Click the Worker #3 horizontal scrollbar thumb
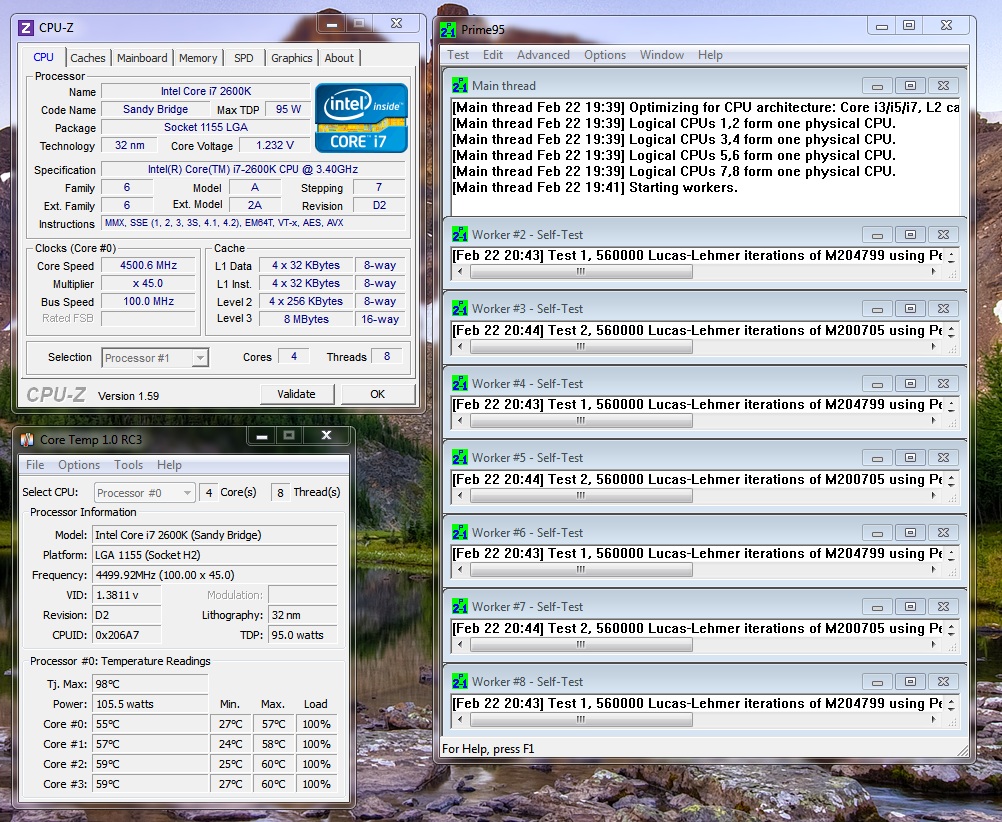This screenshot has width=1002, height=822. coord(581,346)
